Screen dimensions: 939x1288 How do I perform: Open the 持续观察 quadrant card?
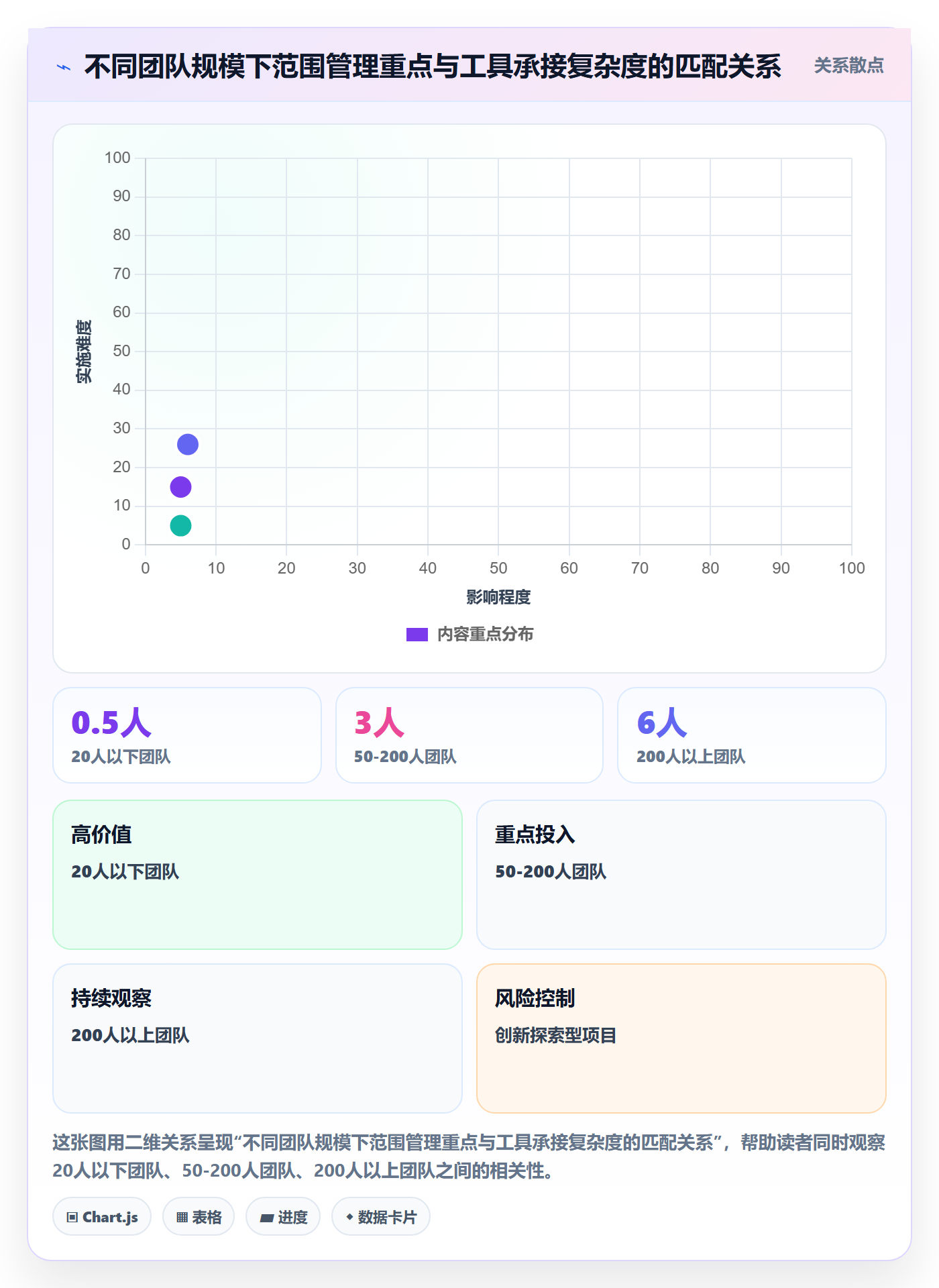[x=258, y=1038]
